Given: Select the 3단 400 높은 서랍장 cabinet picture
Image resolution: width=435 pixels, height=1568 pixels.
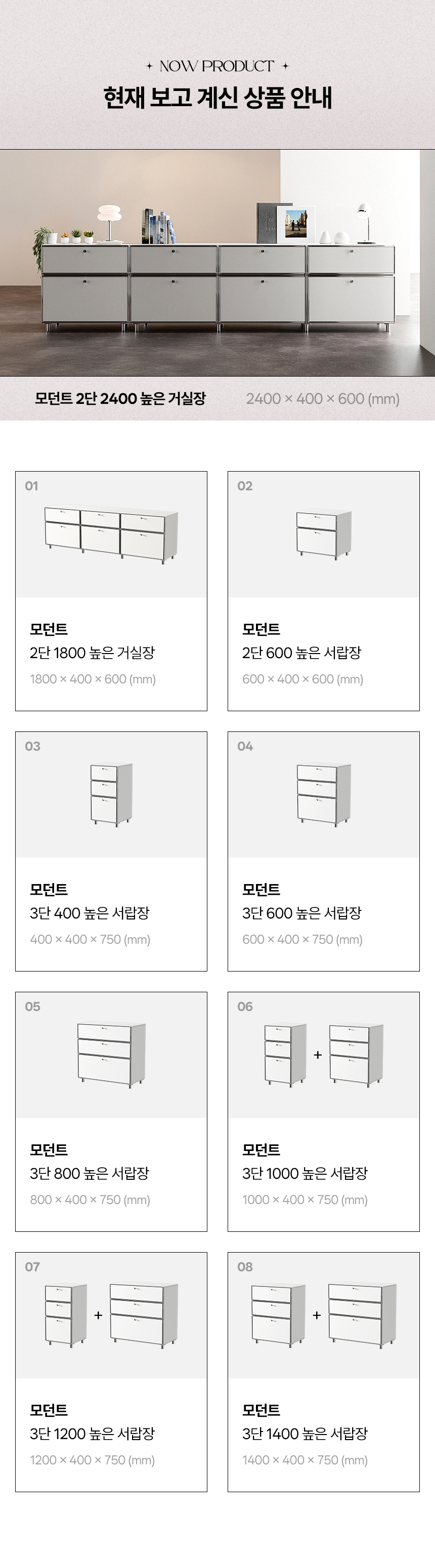Looking at the screenshot, I should pyautogui.click(x=111, y=793).
